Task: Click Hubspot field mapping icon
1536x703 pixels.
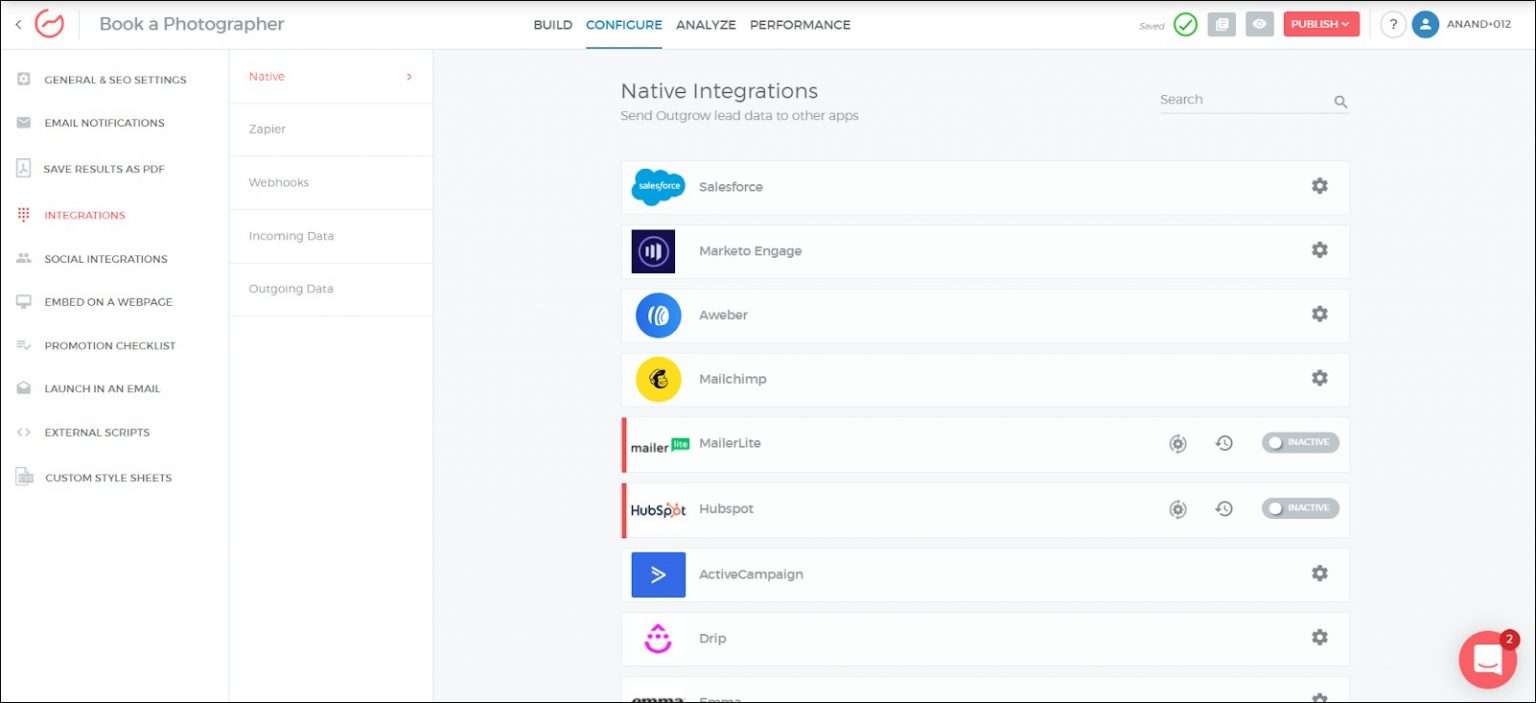Action: (1178, 509)
